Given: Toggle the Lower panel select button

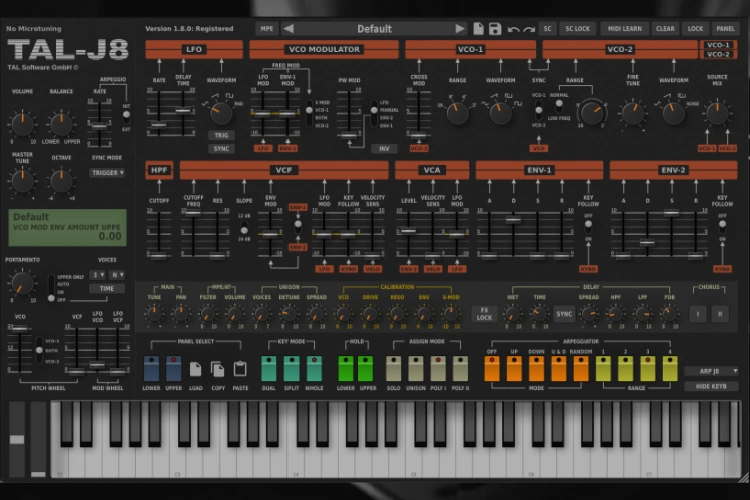Looking at the screenshot, I should point(151,368).
